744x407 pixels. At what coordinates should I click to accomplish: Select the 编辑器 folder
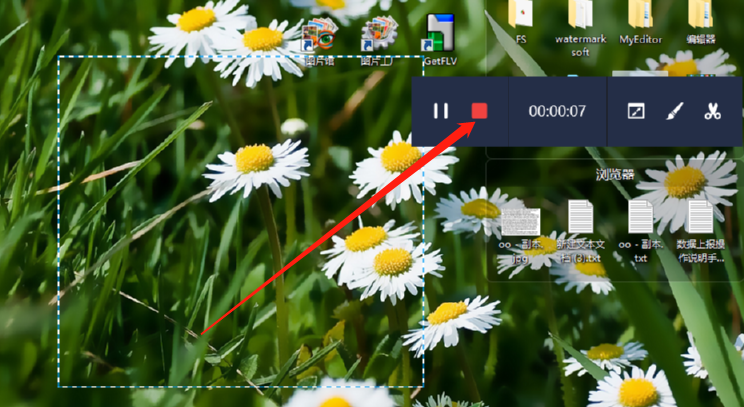pos(701,23)
